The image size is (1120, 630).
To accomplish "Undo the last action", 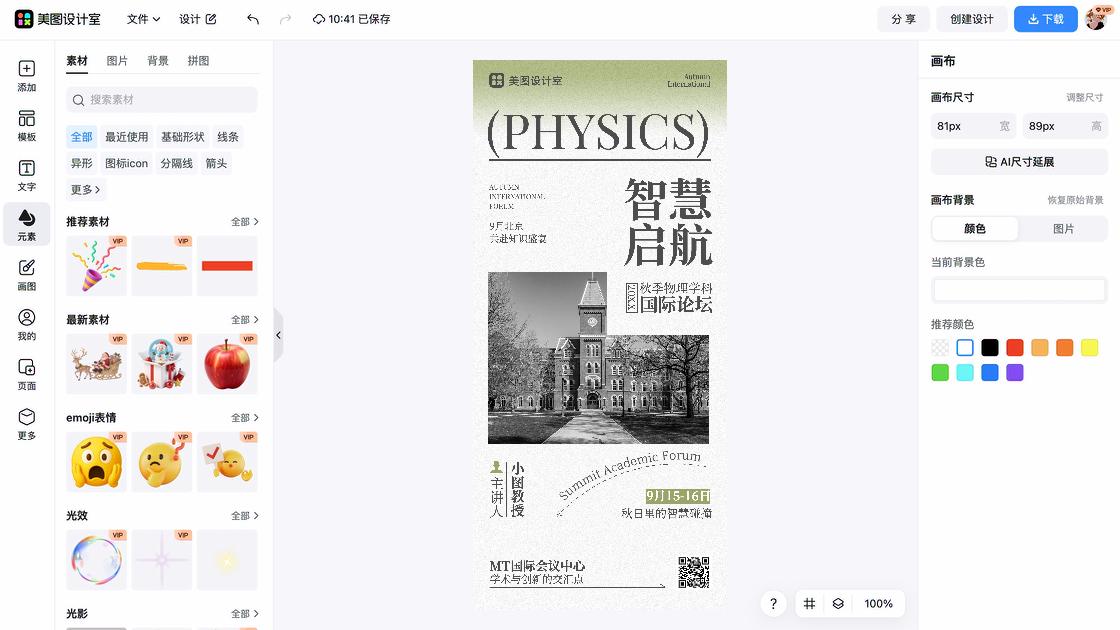I will click(x=251, y=18).
